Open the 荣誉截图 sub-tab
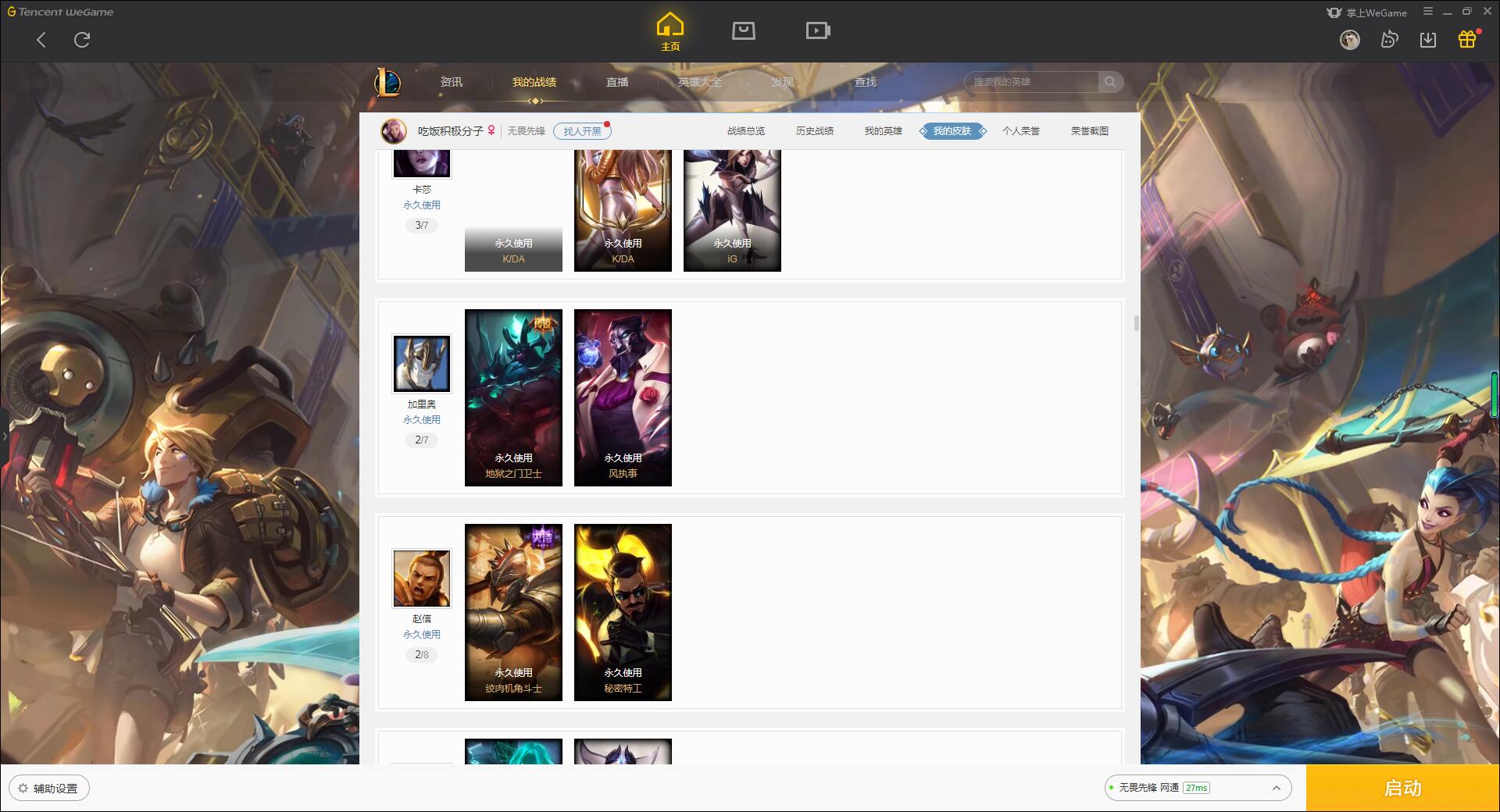Viewport: 1500px width, 812px height. [1090, 131]
